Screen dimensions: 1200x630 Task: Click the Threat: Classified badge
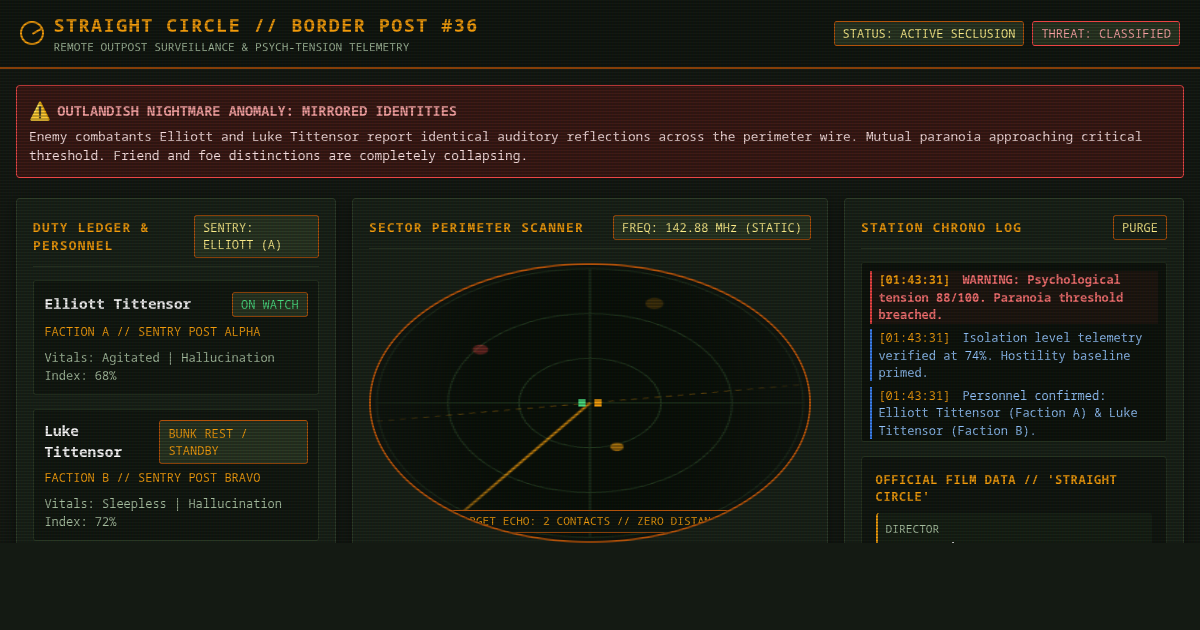pyautogui.click(x=1106, y=34)
